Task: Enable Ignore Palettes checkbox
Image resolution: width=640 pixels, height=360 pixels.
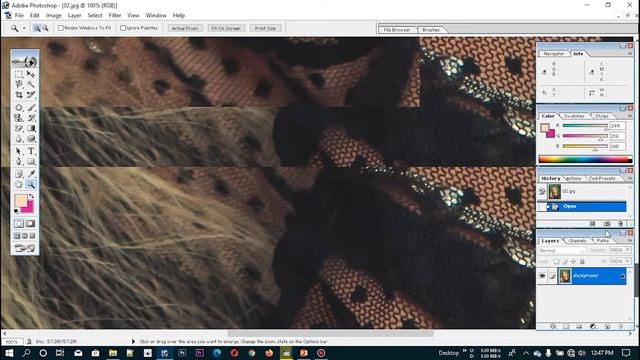Action: click(x=123, y=28)
